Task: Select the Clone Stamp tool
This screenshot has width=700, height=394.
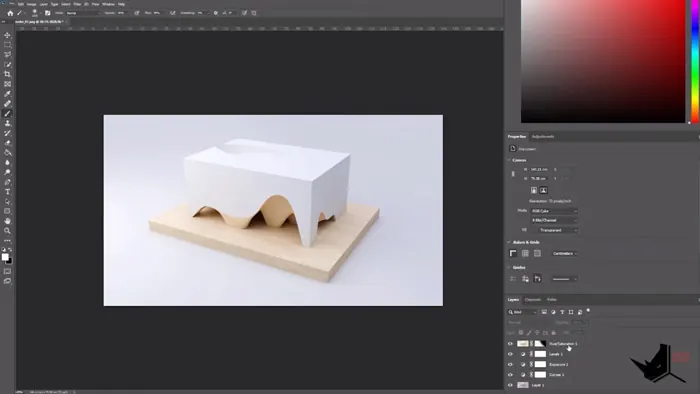Action: [7, 123]
